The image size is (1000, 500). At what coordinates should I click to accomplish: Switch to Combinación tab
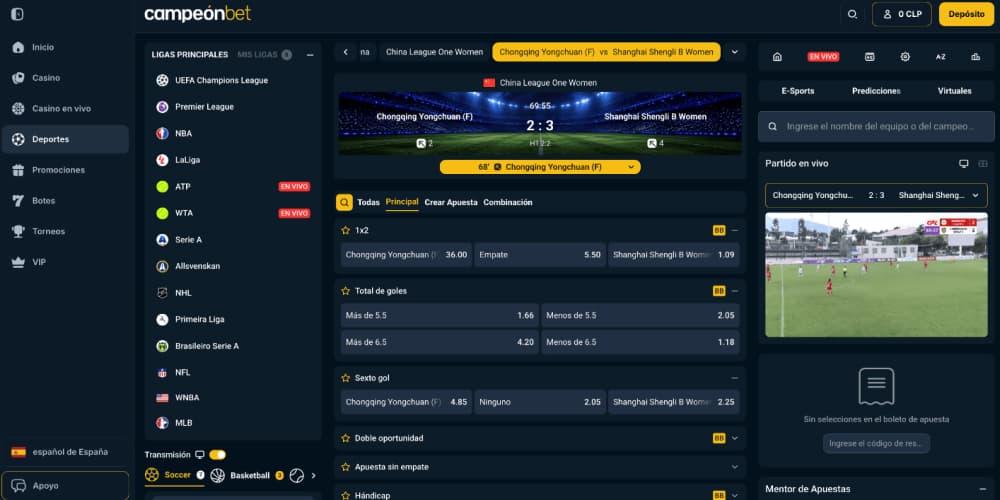click(x=508, y=202)
